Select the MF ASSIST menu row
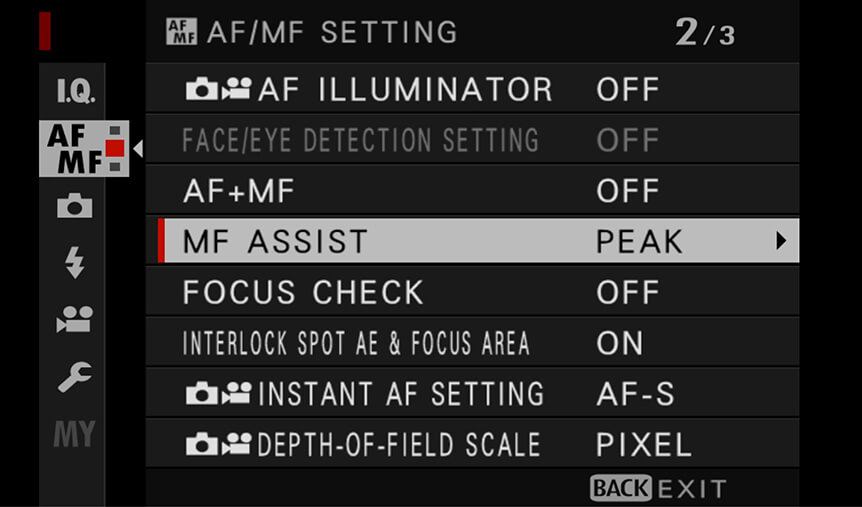The height and width of the screenshot is (507, 862). tap(478, 241)
